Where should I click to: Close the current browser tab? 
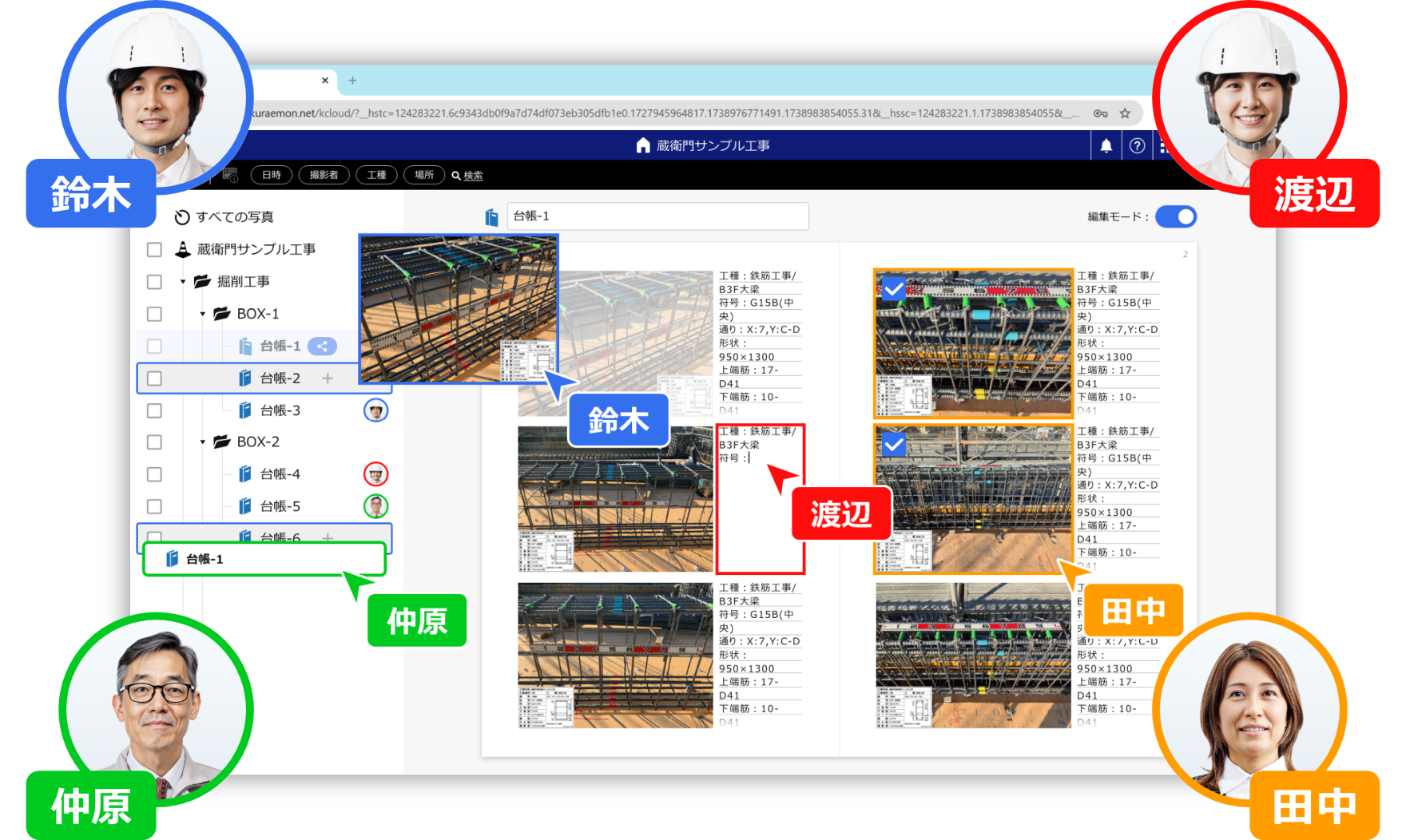(x=325, y=80)
